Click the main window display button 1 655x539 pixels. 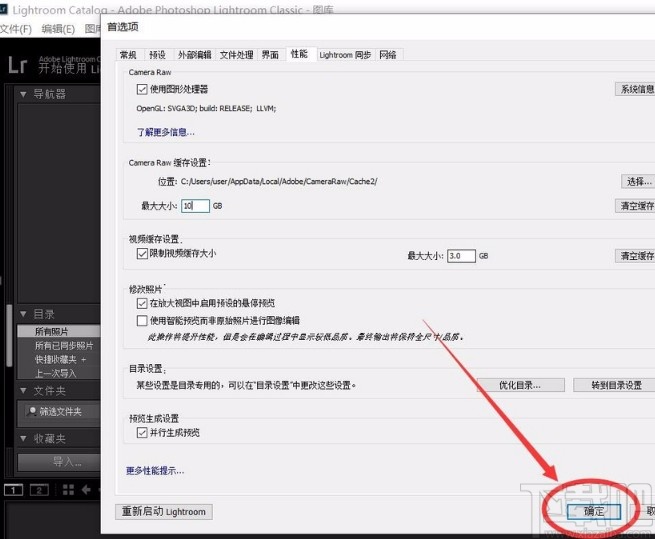coord(13,490)
